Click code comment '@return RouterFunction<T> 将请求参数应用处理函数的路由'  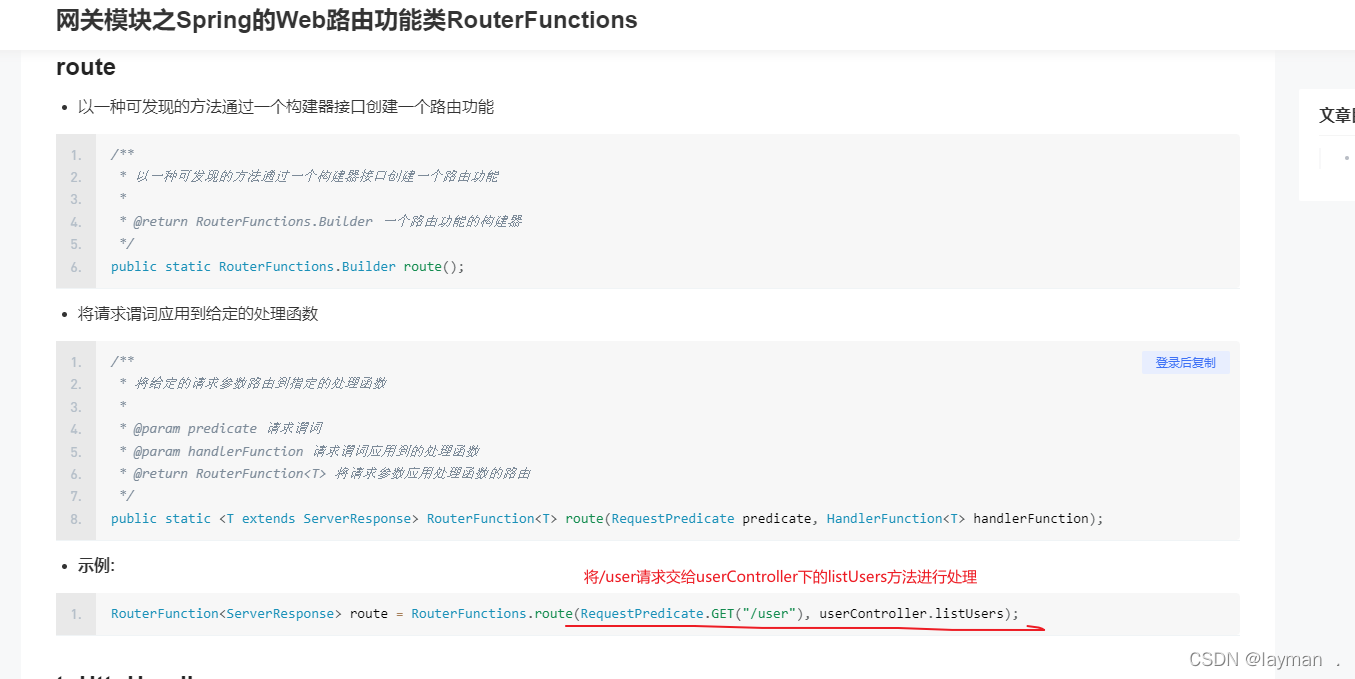pos(331,473)
